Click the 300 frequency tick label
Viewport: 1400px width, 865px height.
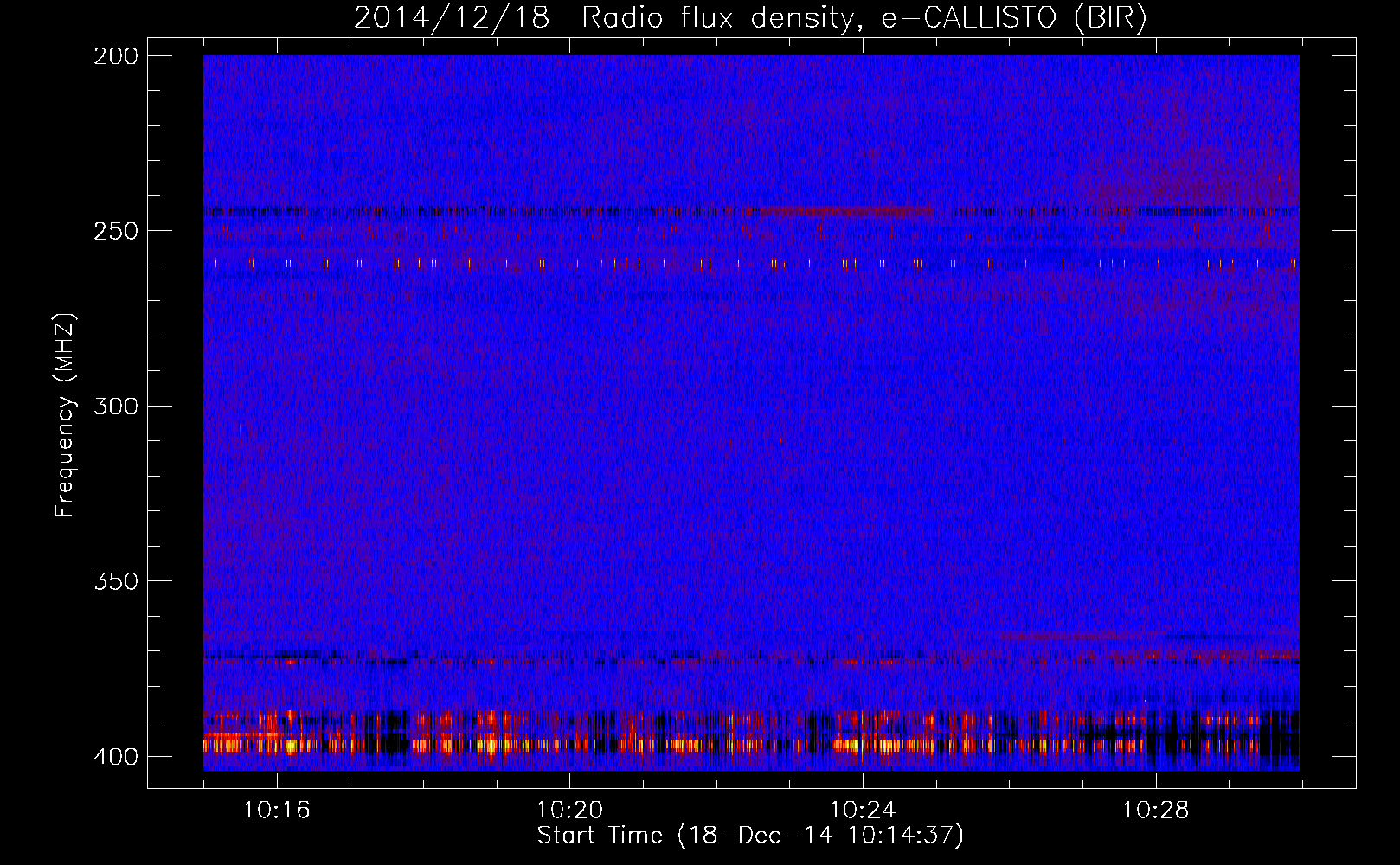coord(115,406)
